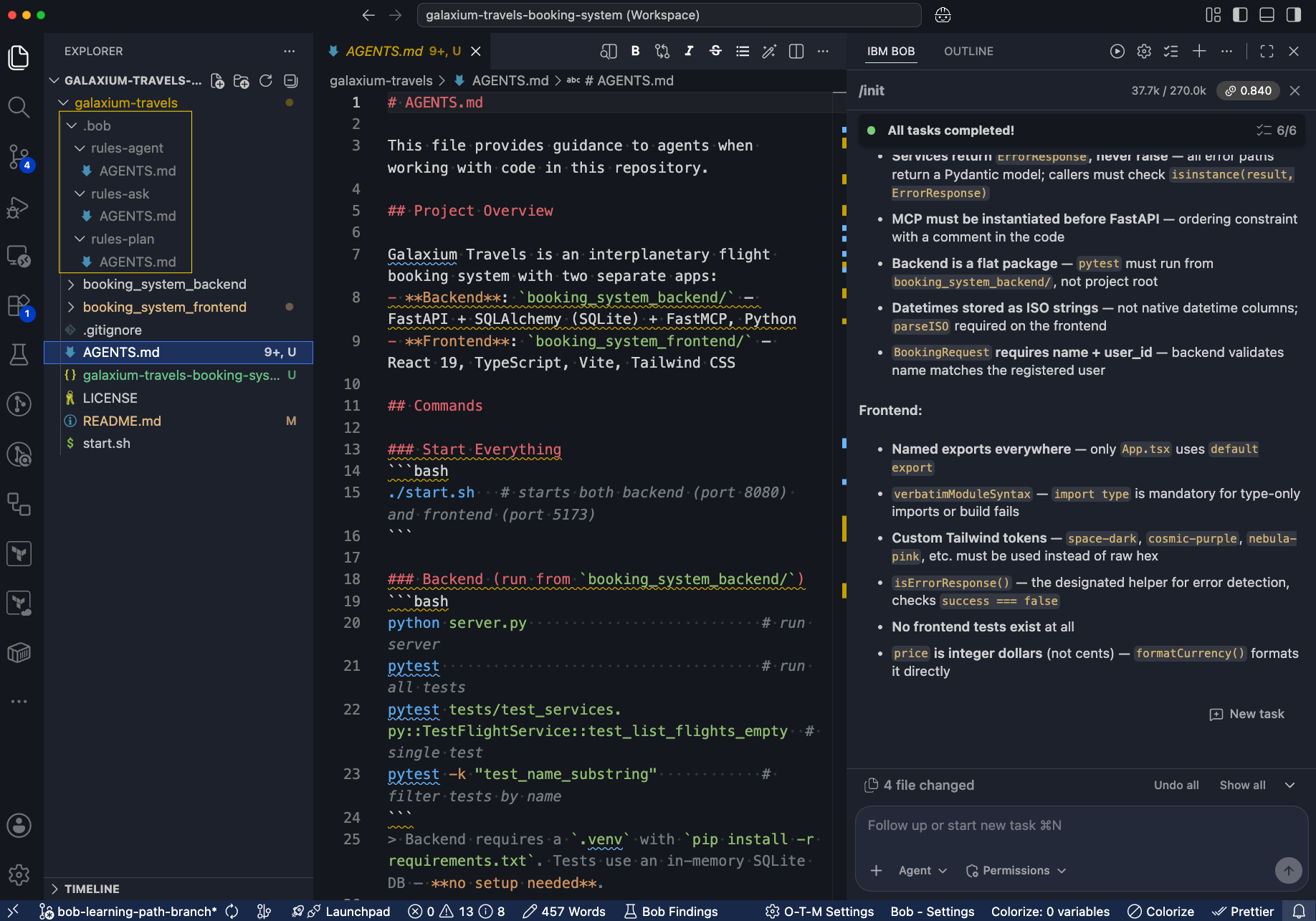The image size is (1316, 921).
Task: Open the Search view in activity bar
Action: tap(19, 107)
